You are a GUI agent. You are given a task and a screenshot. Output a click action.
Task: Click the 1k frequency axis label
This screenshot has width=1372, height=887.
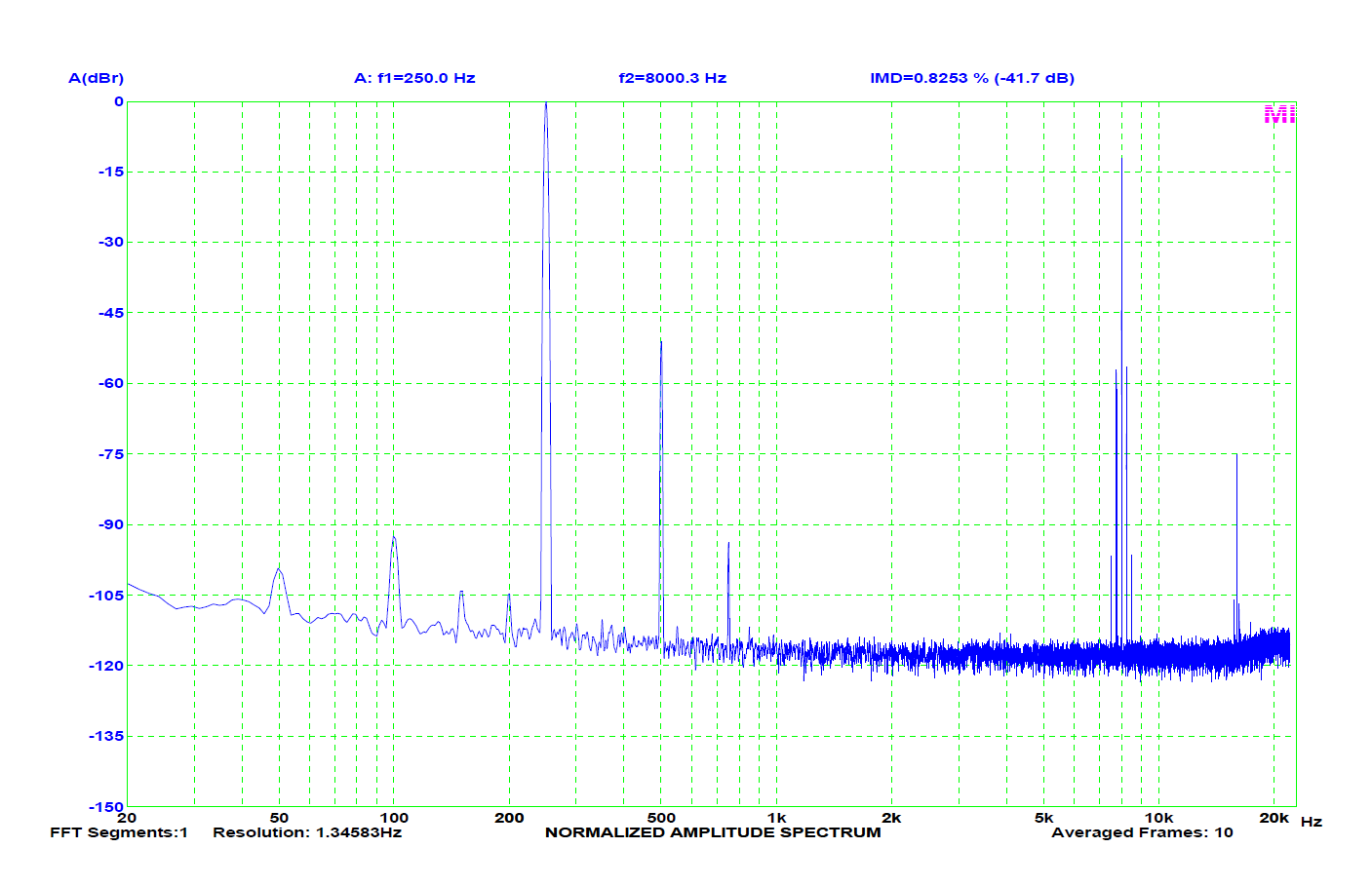[x=777, y=818]
